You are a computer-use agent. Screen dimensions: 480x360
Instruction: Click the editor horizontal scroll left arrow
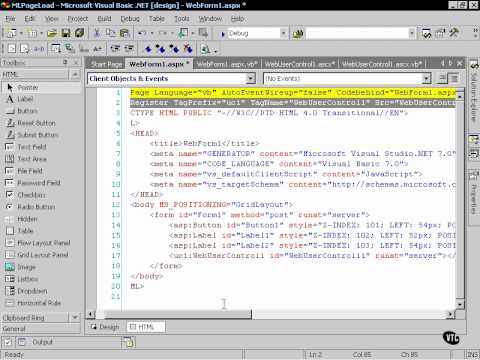pos(91,314)
